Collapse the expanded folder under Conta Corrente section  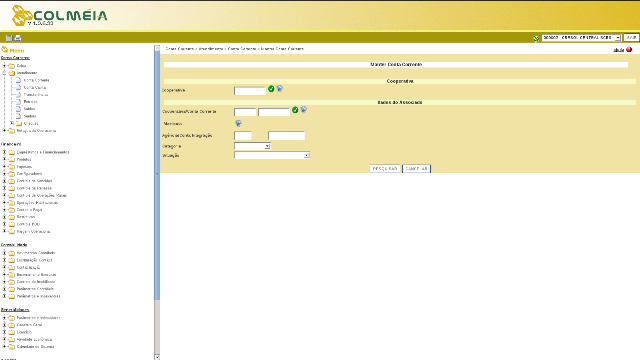[x=4, y=73]
